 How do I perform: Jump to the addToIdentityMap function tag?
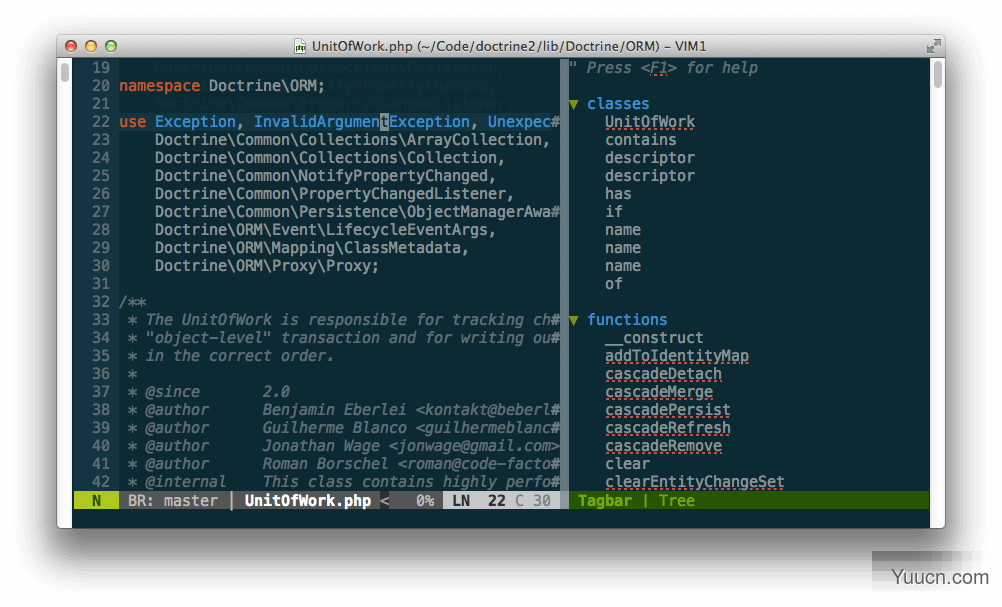677,356
